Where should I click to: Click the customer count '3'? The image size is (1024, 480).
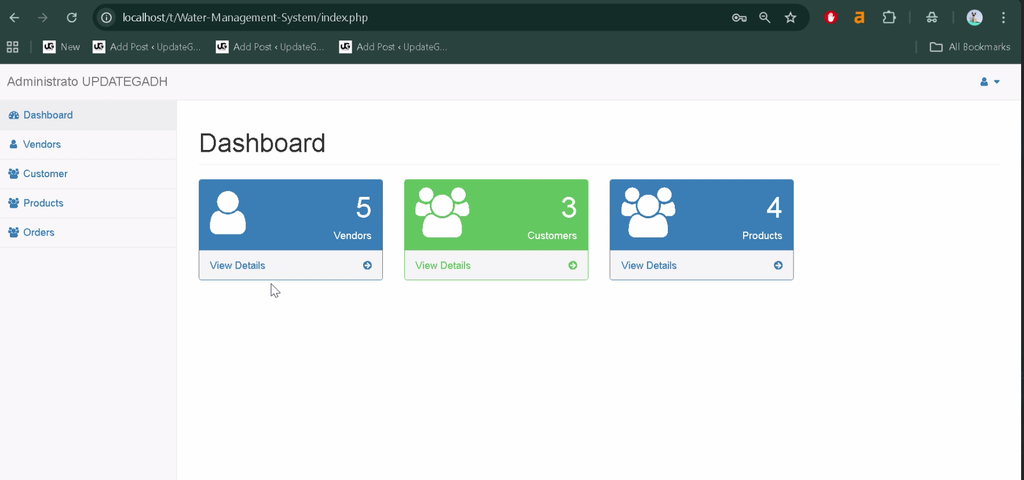click(569, 208)
